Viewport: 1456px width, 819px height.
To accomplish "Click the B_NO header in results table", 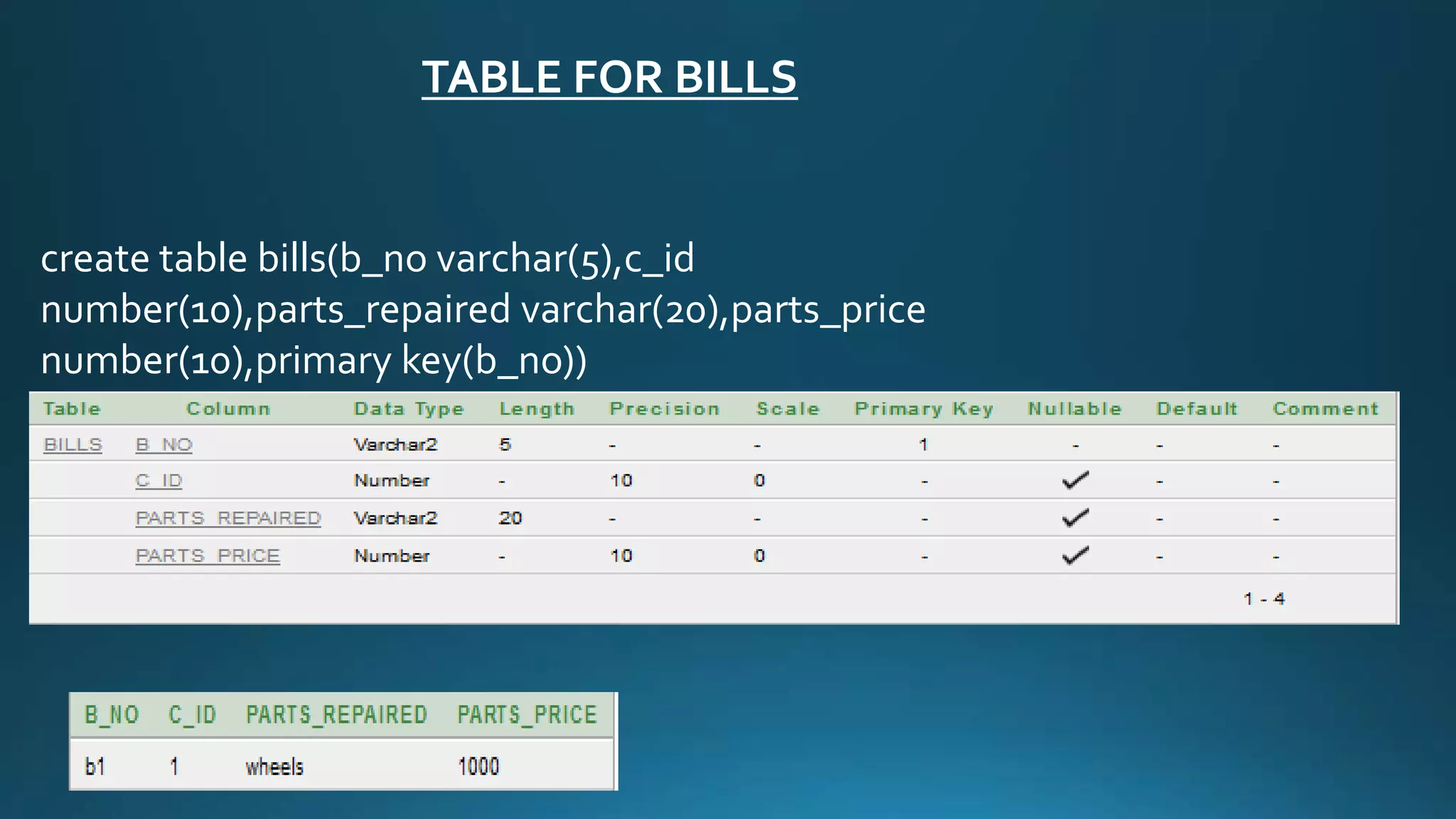I will [x=112, y=714].
